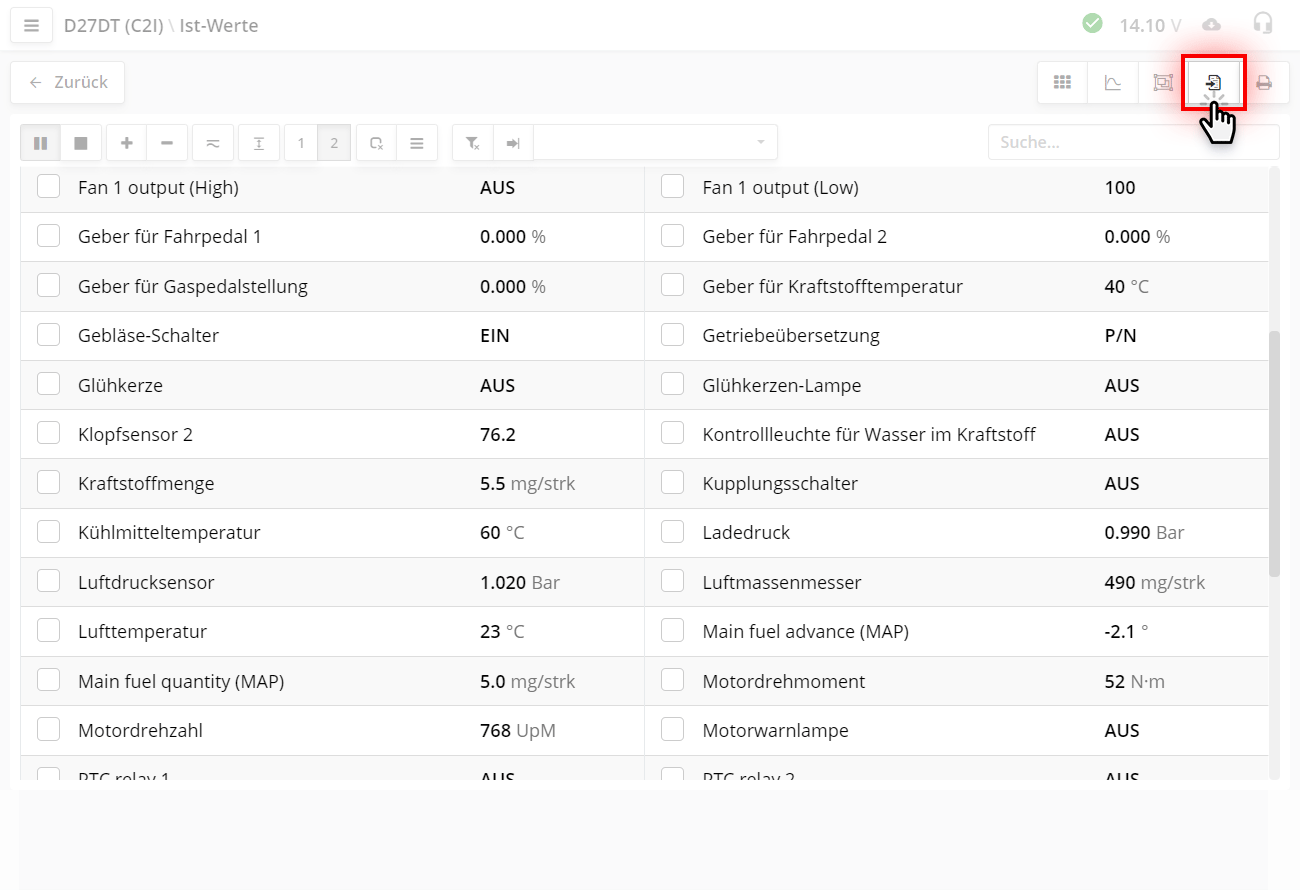Tick the Ladedruck checkbox
Screen dimensions: 1300x890
[x=673, y=532]
